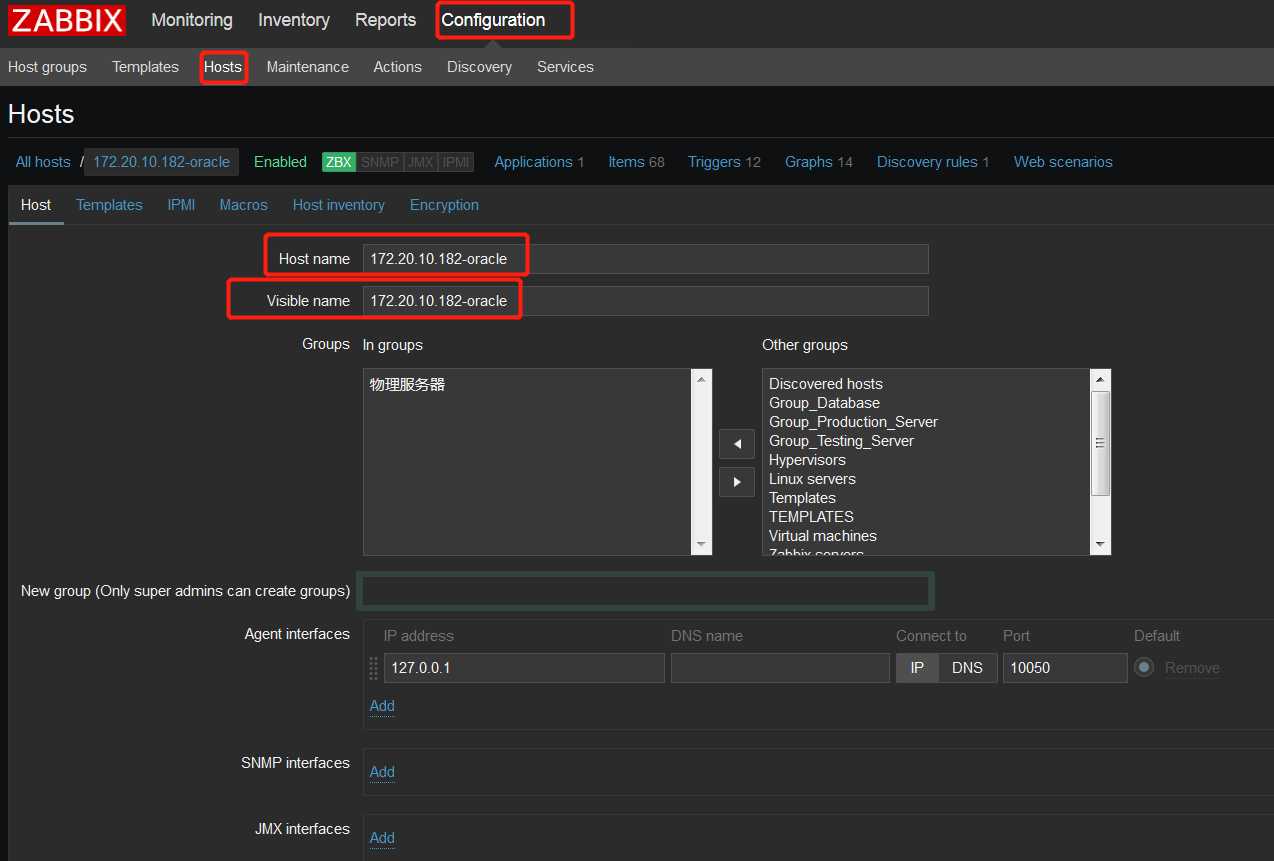Select Hosts in the submenu
The image size is (1274, 861).
point(223,67)
